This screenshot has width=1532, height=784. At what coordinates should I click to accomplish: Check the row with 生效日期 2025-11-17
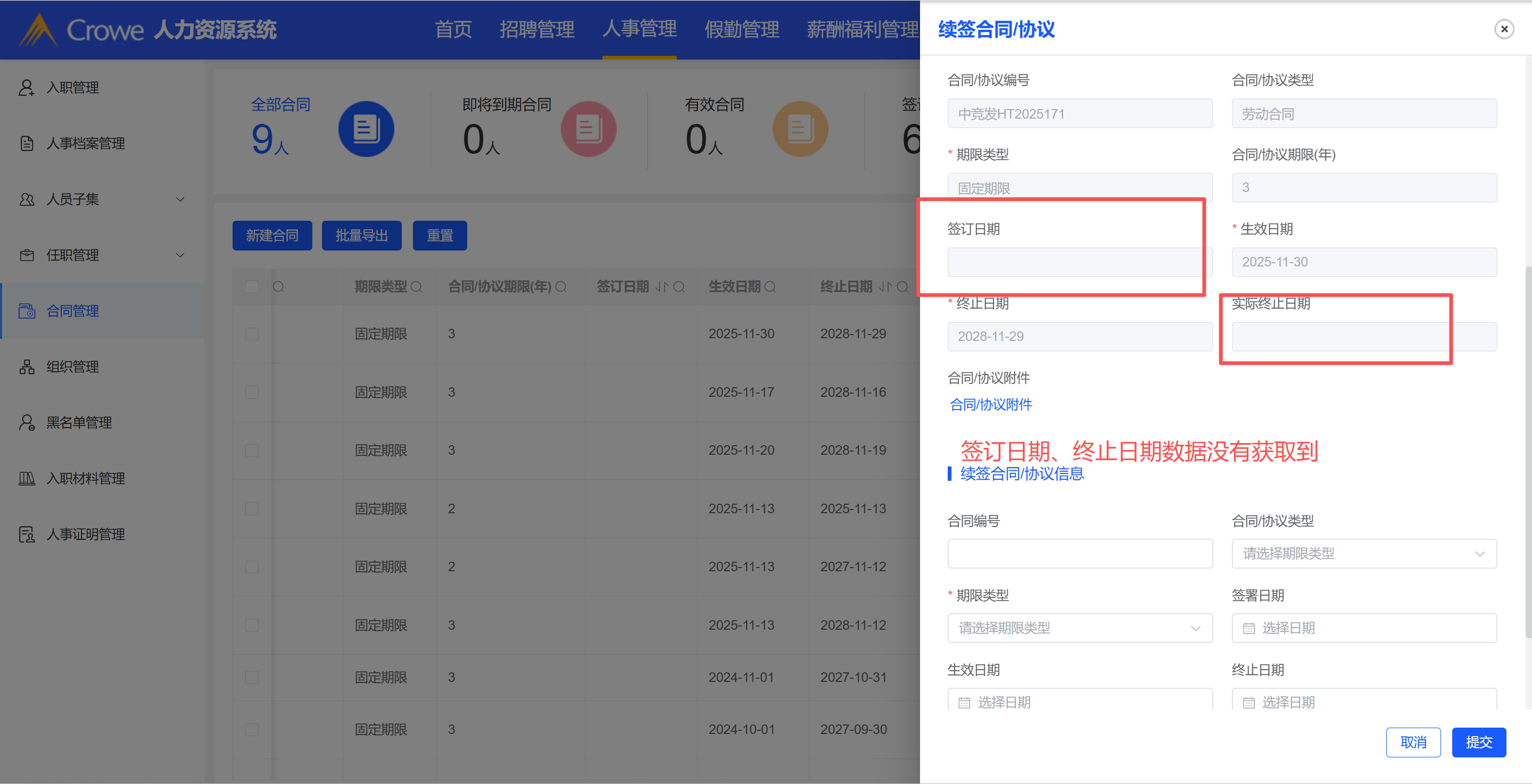click(252, 393)
